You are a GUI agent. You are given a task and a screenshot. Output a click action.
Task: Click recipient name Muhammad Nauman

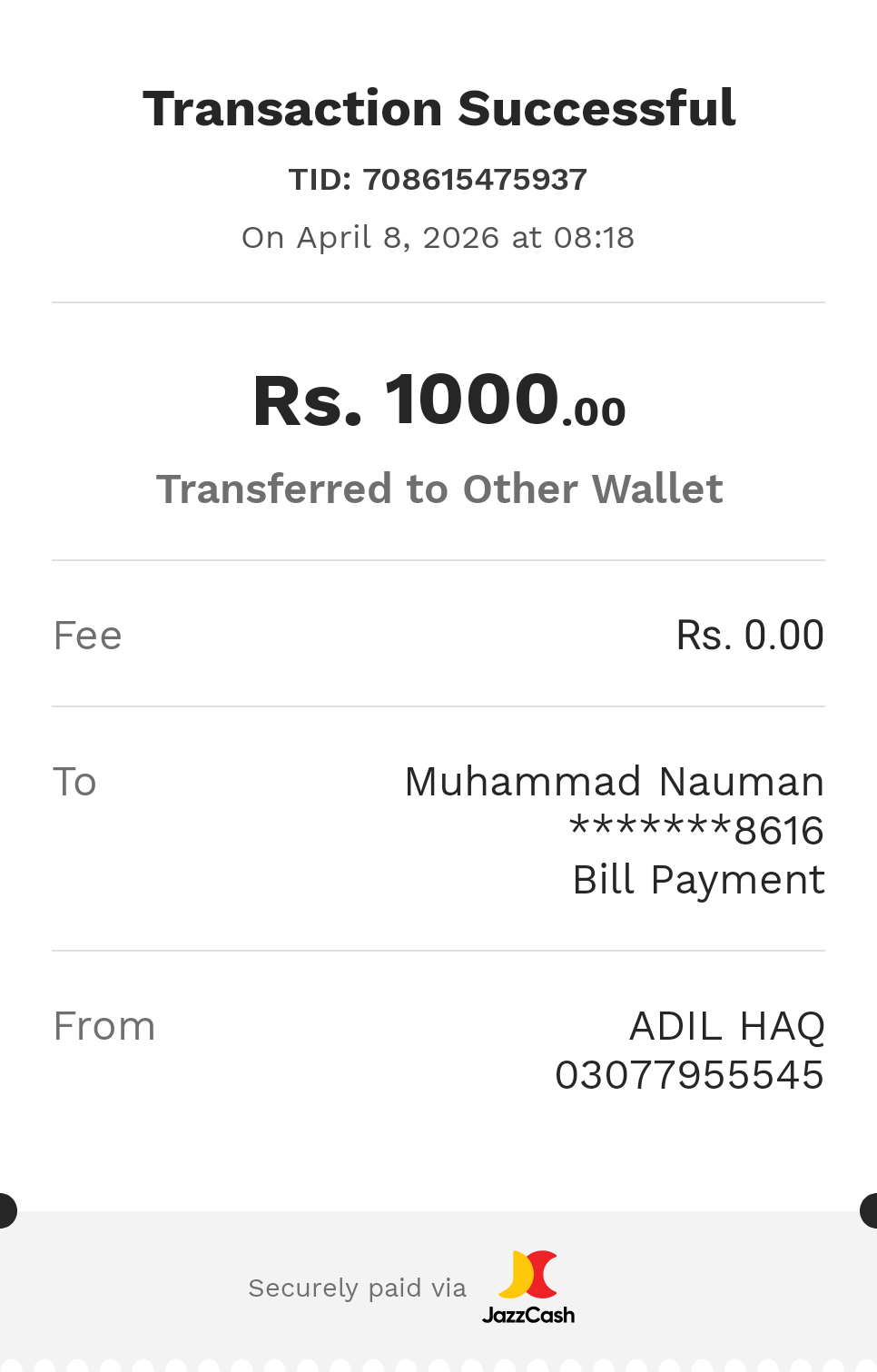[614, 782]
